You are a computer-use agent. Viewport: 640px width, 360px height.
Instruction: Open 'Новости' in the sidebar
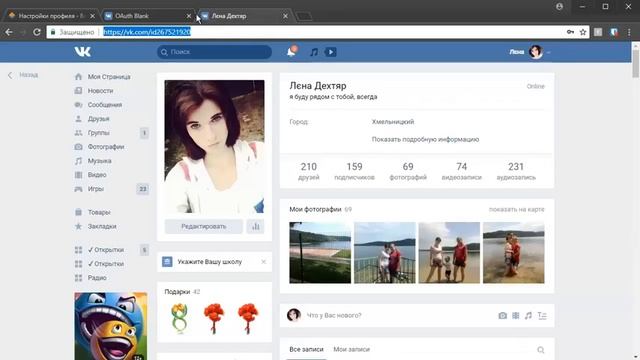[x=100, y=91]
